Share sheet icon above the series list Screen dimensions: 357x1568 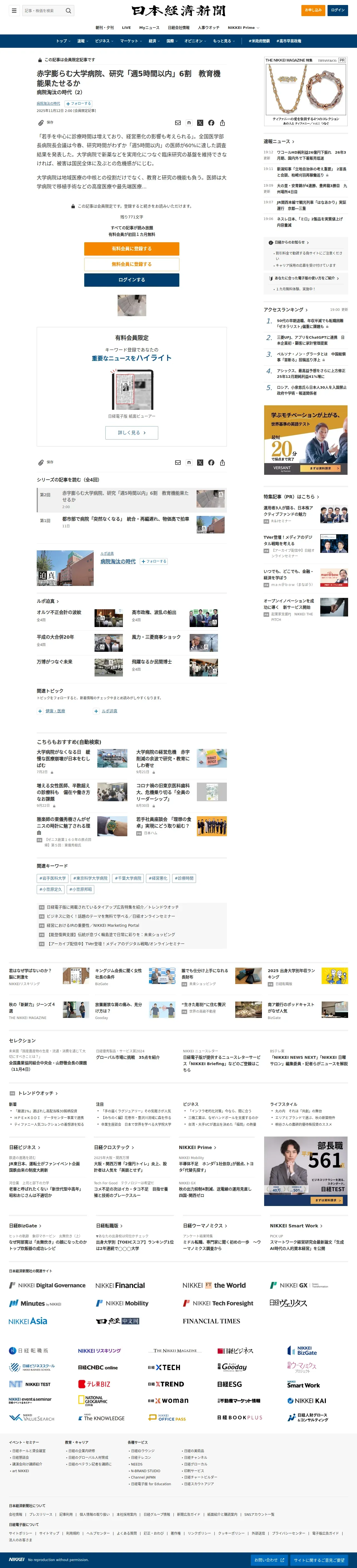pyautogui.click(x=222, y=463)
